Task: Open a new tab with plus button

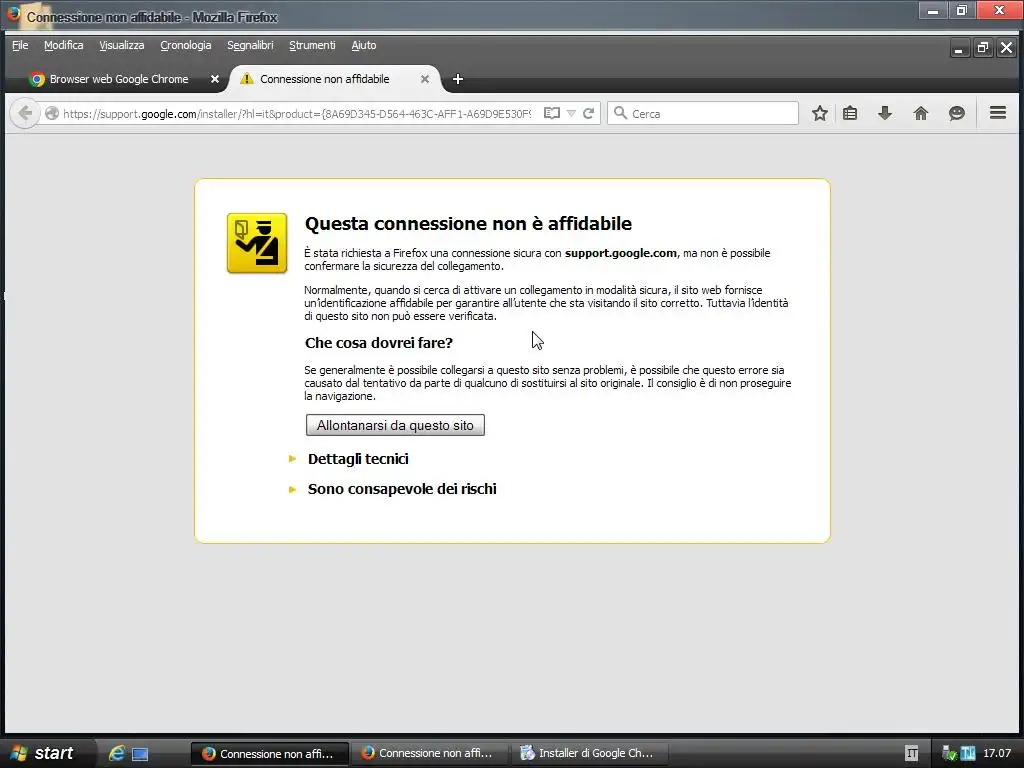Action: click(458, 79)
